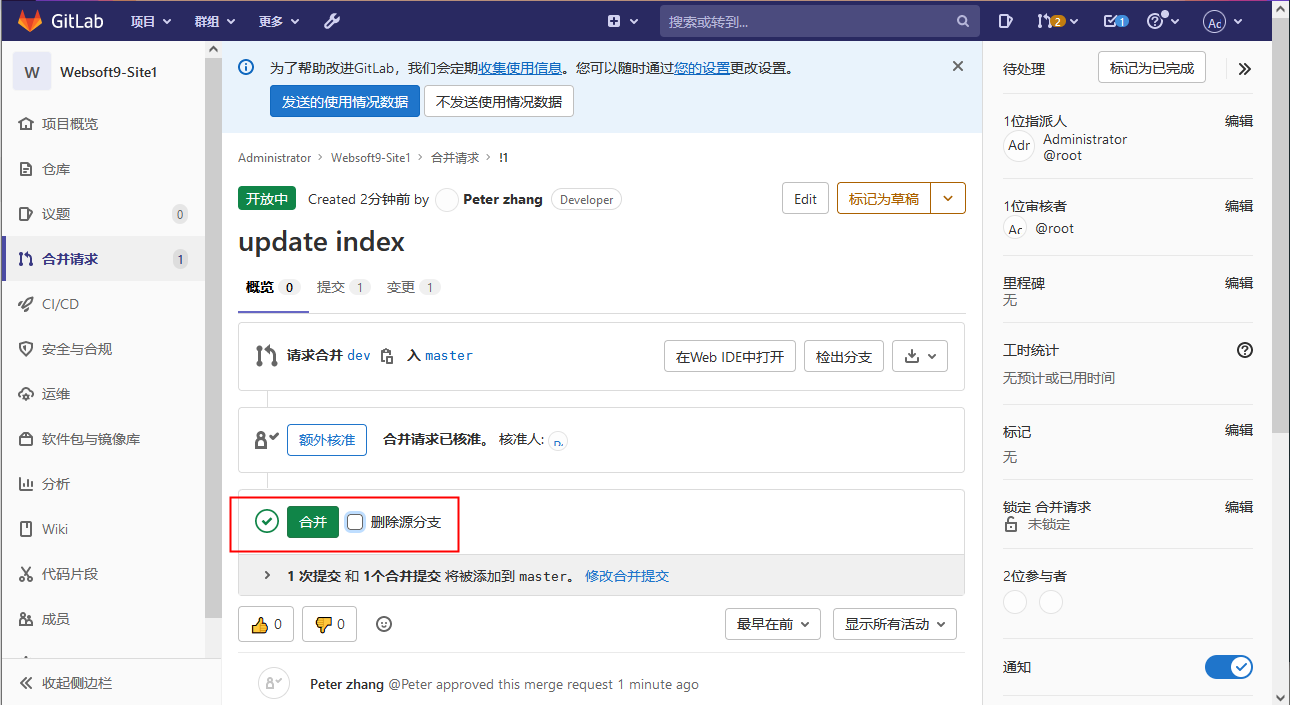Click the thumbs up reaction button

click(x=266, y=624)
